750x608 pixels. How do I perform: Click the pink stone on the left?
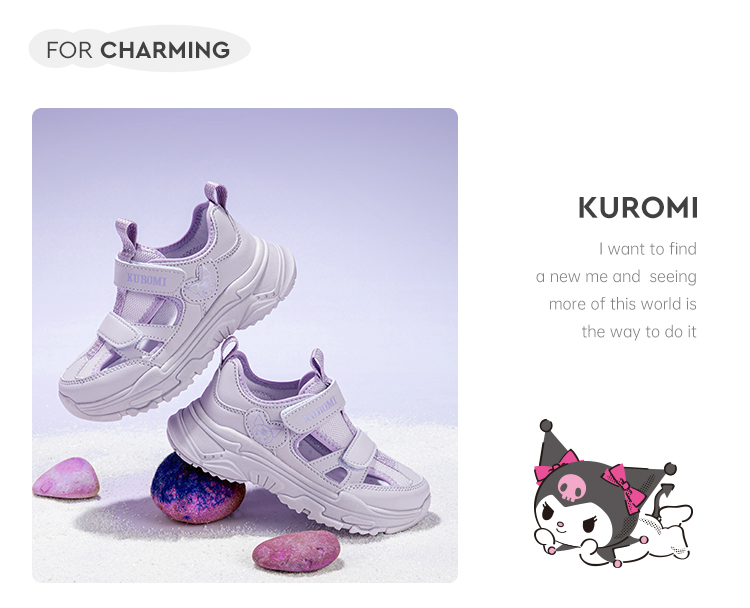tap(66, 478)
